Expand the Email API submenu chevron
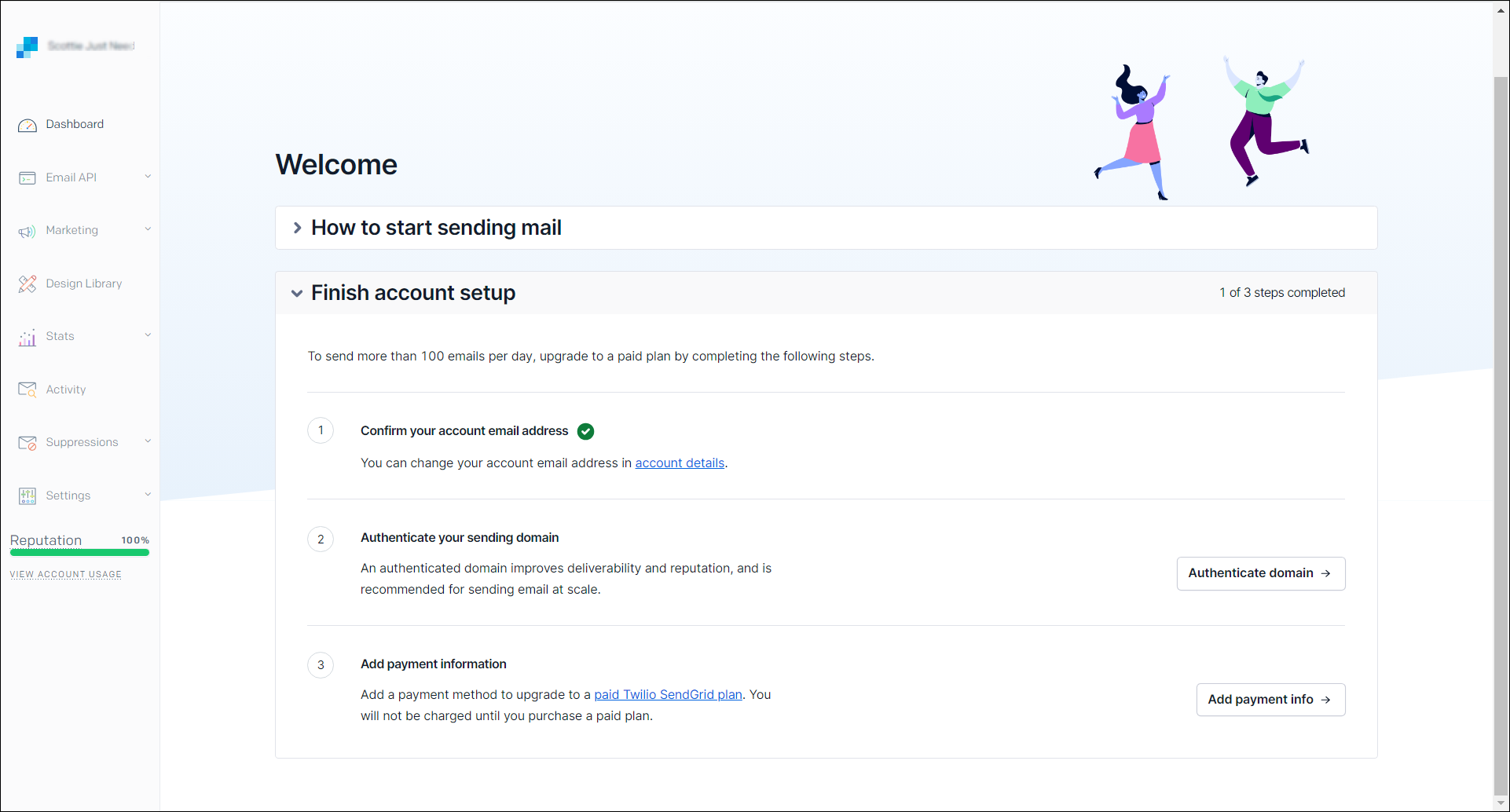Viewport: 1510px width, 812px height. 148,177
